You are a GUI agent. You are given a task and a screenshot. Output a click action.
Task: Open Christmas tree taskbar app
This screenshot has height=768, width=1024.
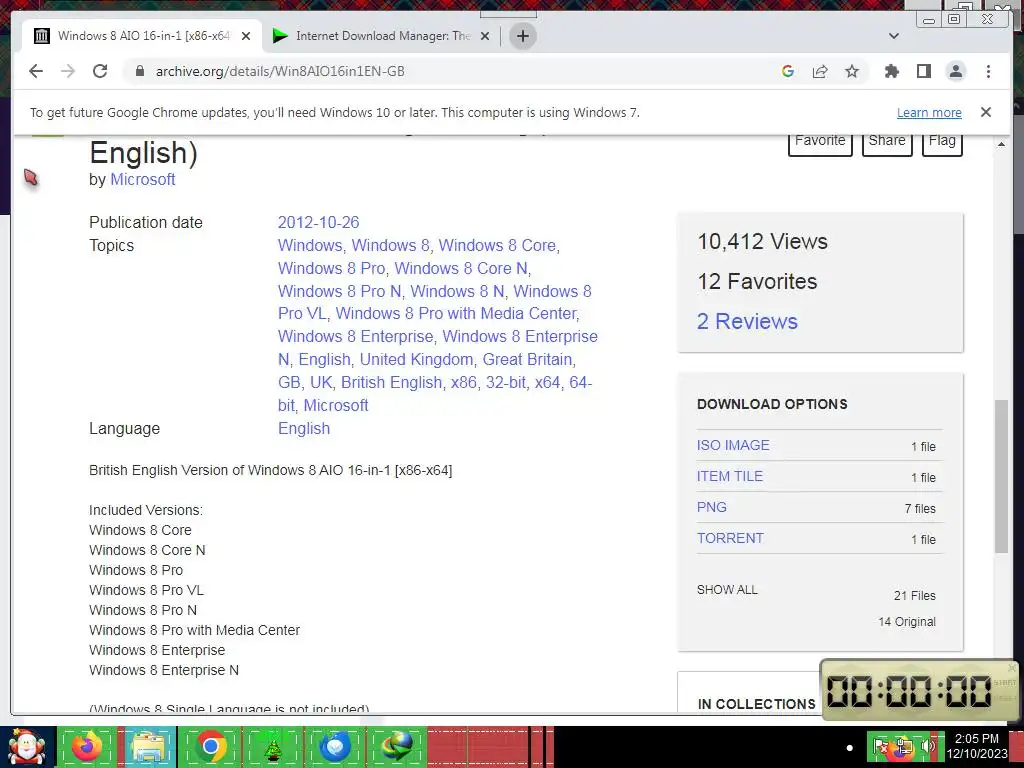272,748
